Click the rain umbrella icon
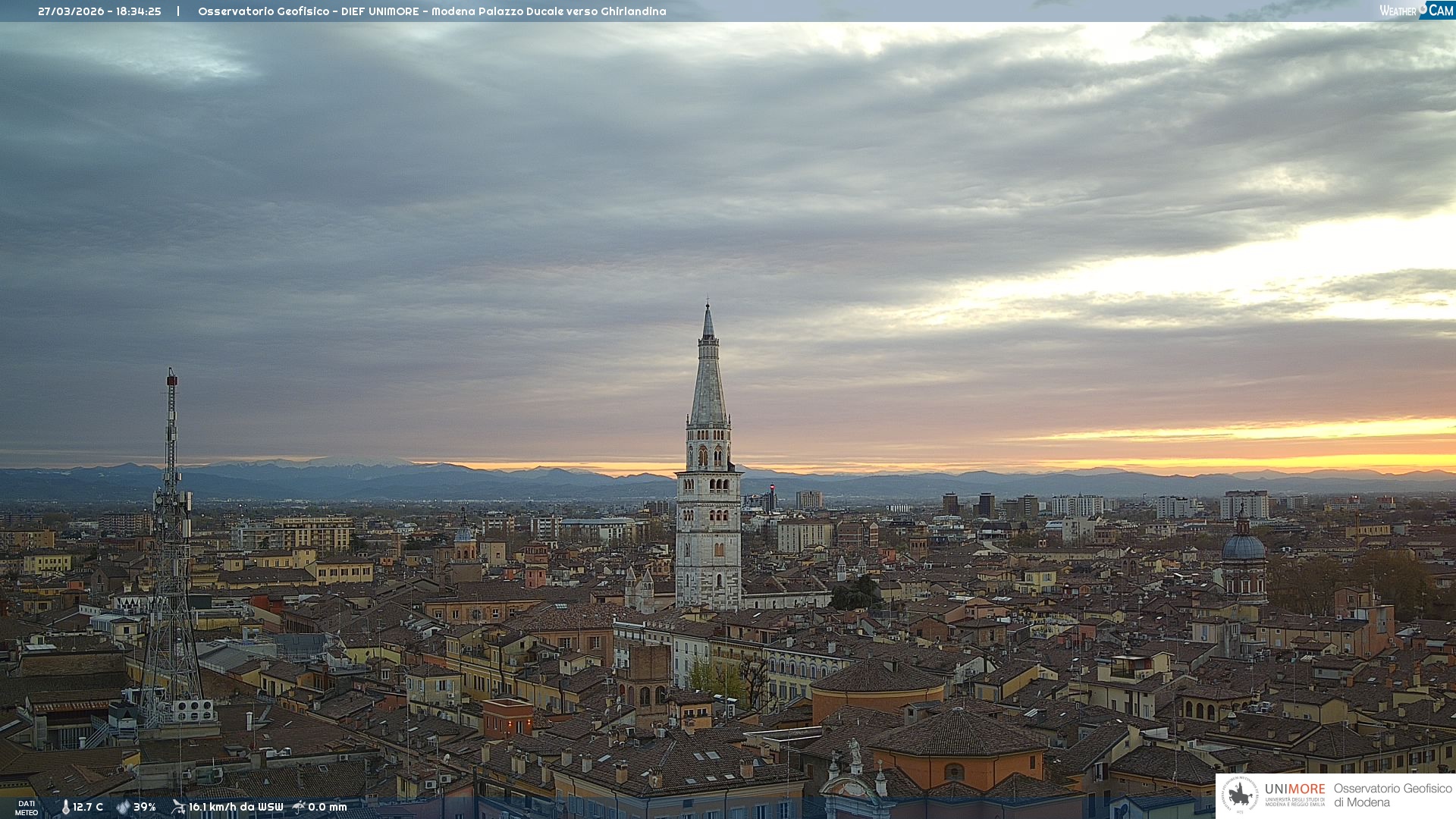 (299, 807)
